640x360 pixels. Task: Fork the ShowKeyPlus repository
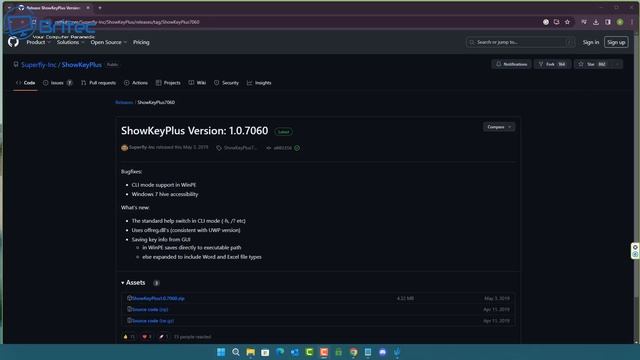pos(552,64)
